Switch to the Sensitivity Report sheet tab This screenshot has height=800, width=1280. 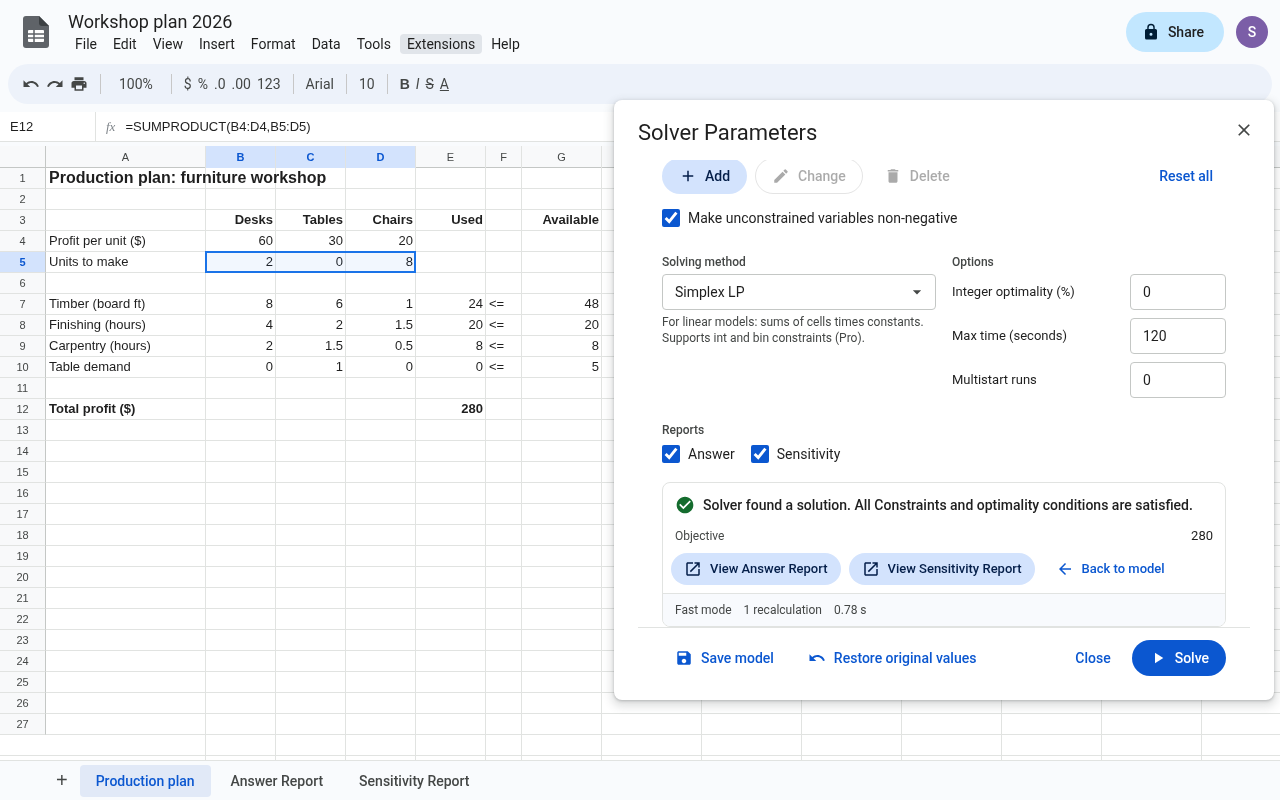tap(414, 781)
